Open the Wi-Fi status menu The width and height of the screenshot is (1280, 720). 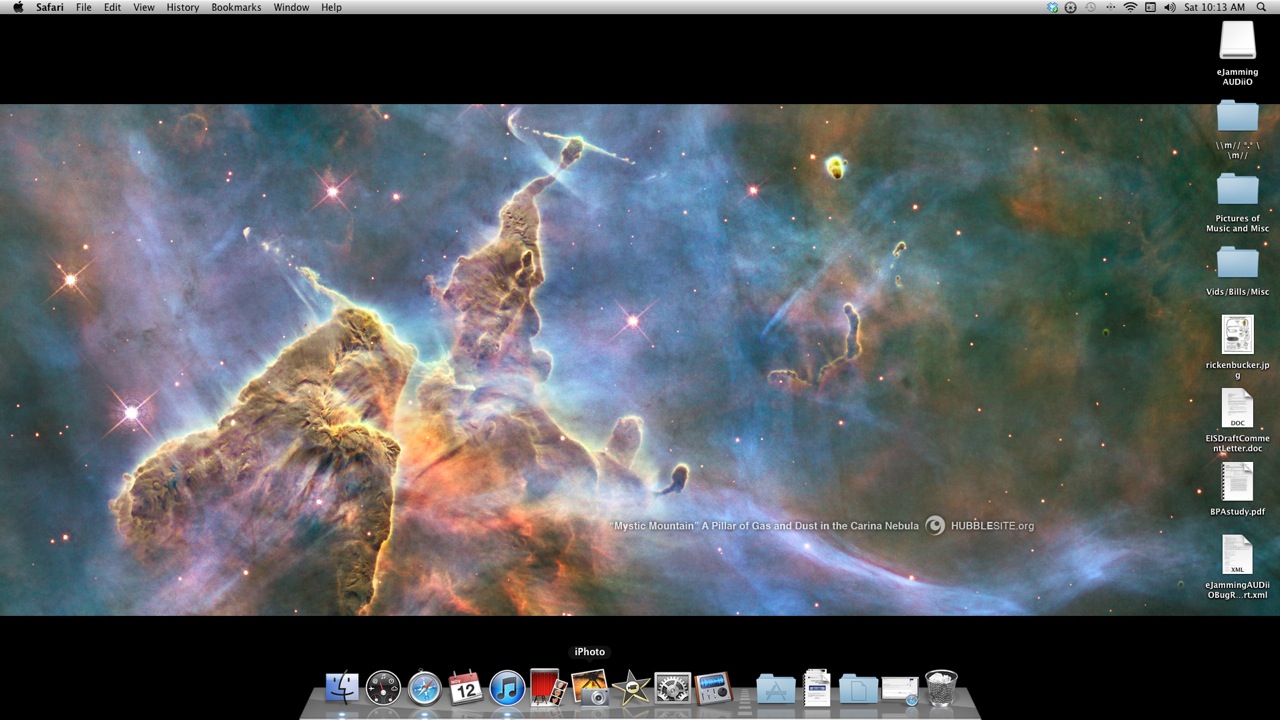pos(1130,7)
